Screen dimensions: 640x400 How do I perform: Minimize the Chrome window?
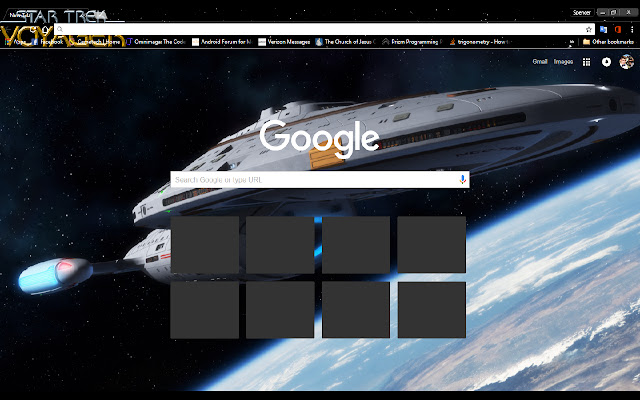[602, 13]
